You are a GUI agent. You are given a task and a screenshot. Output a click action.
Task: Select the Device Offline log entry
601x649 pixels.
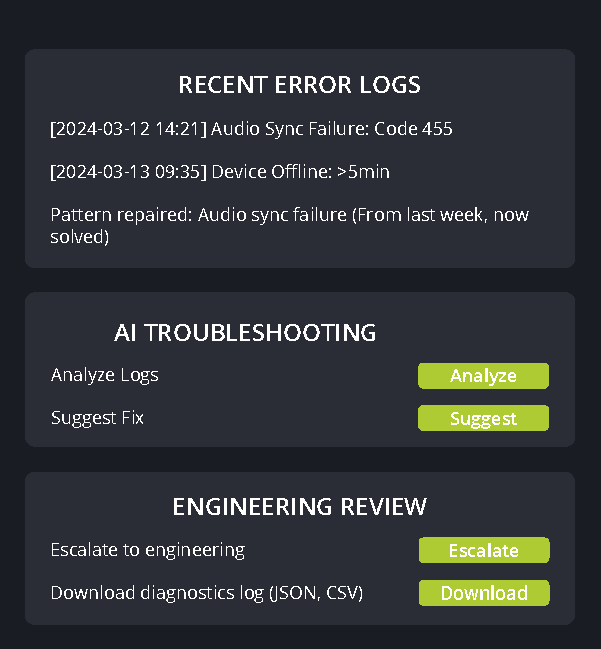[220, 172]
